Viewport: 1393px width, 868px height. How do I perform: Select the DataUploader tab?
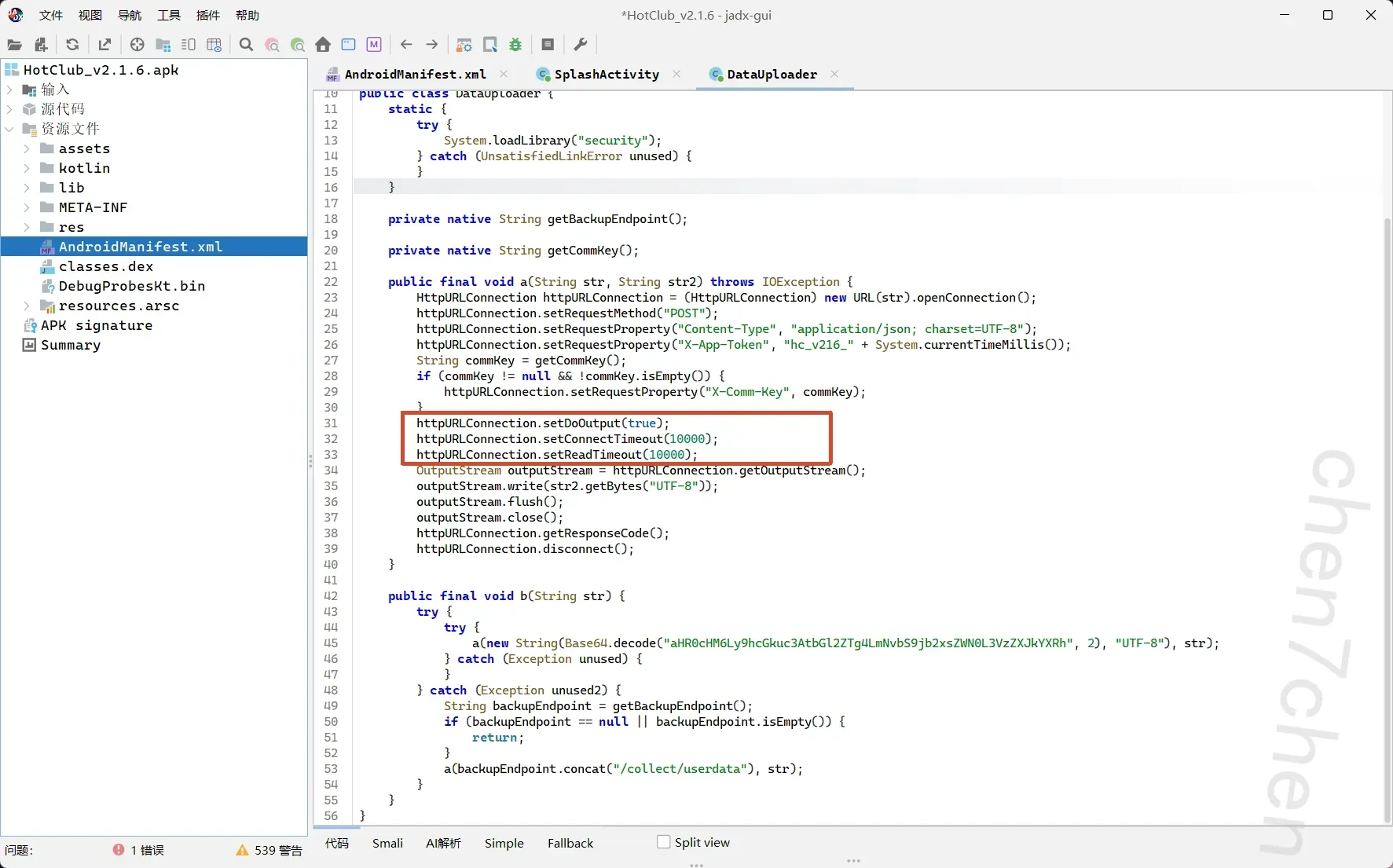(x=772, y=74)
